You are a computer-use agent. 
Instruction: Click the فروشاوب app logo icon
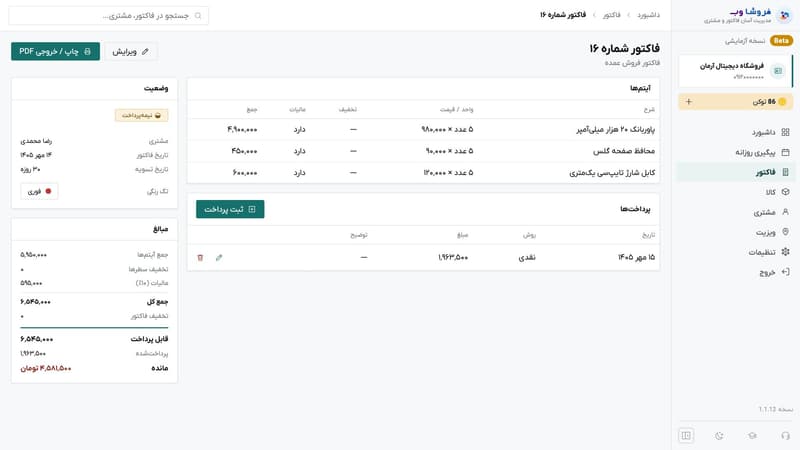click(x=784, y=15)
